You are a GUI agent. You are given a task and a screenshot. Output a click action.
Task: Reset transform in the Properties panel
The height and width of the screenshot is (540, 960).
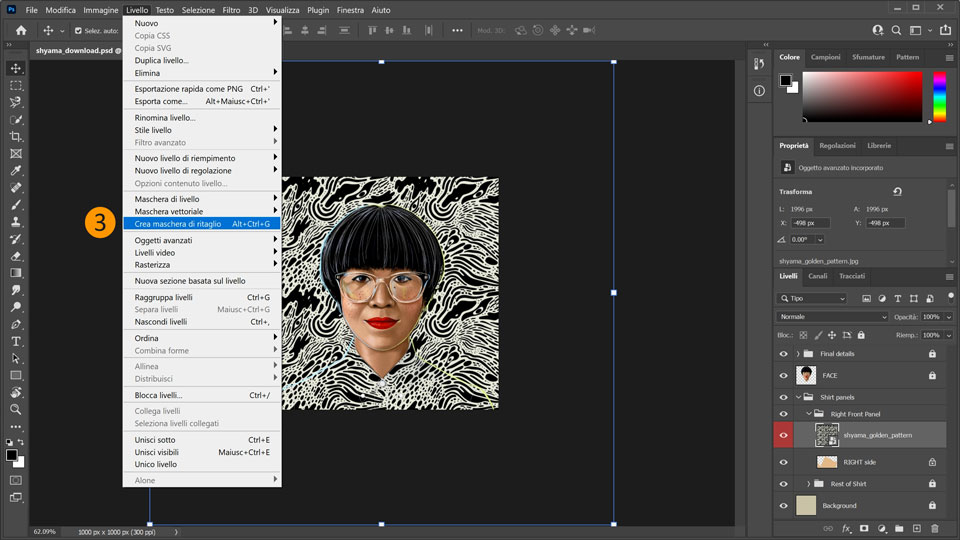pos(897,191)
